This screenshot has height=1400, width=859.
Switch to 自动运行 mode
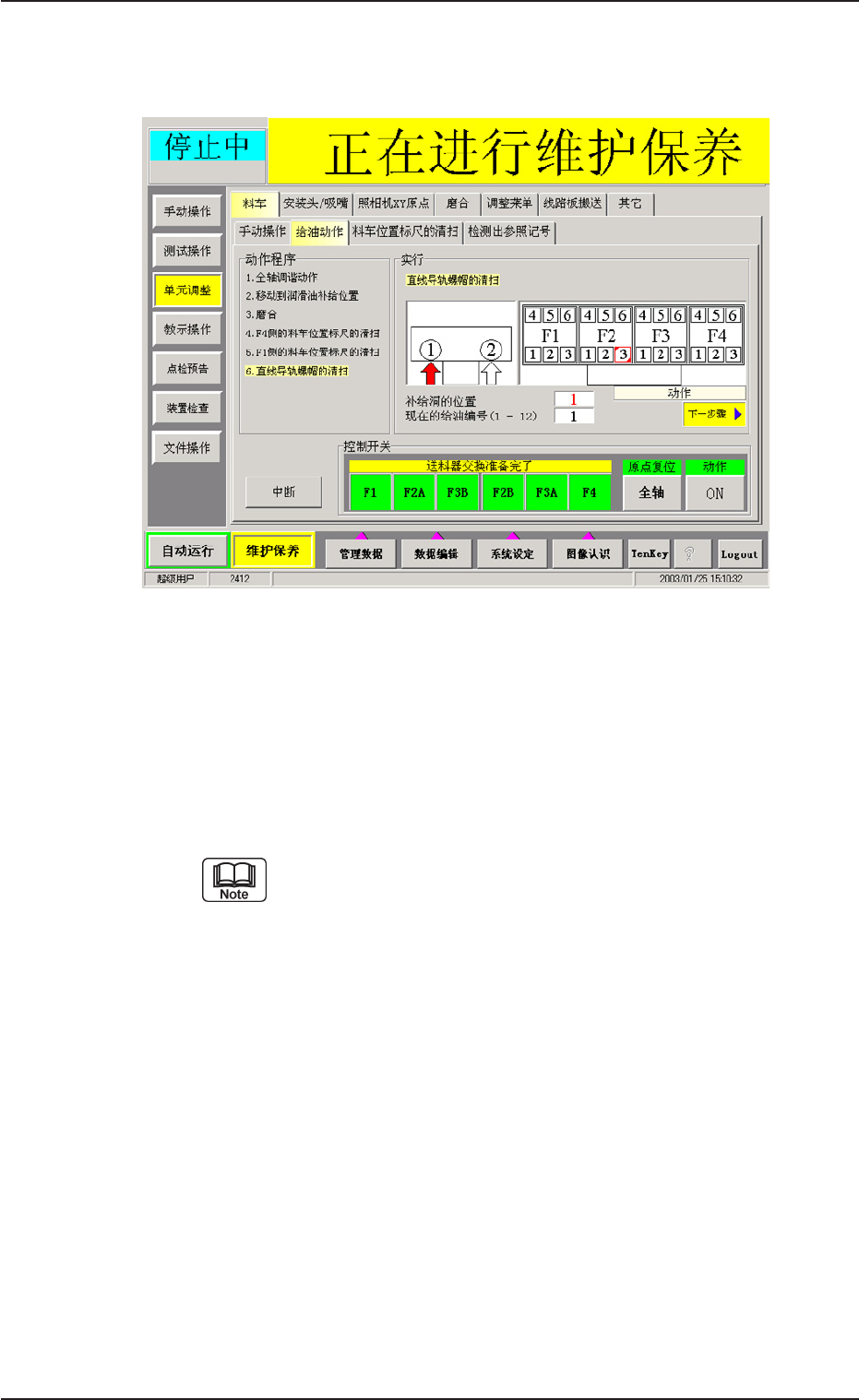(187, 551)
